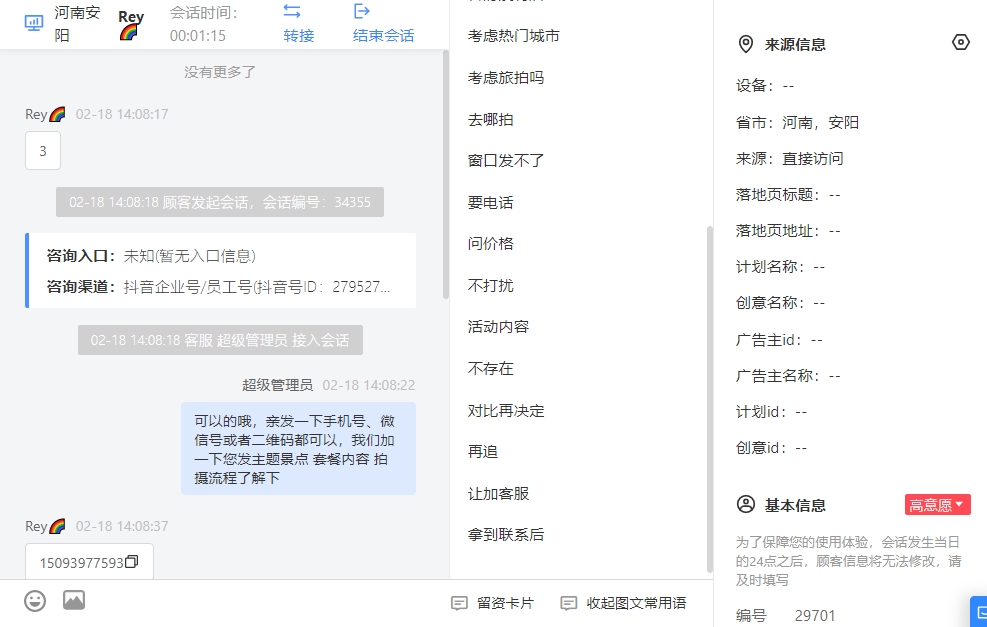Click session notice 会话编号 34355
The image size is (987, 627).
pyautogui.click(x=220, y=202)
